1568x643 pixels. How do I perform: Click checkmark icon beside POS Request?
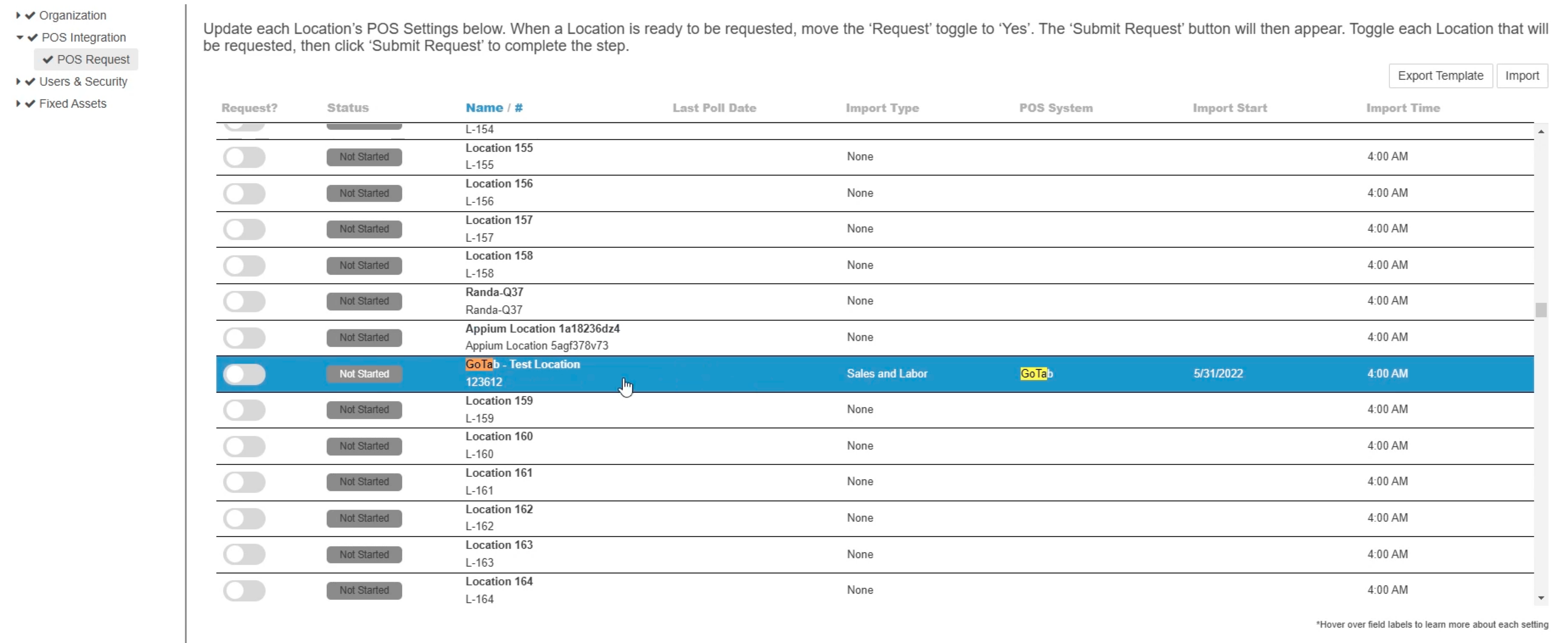pyautogui.click(x=48, y=60)
